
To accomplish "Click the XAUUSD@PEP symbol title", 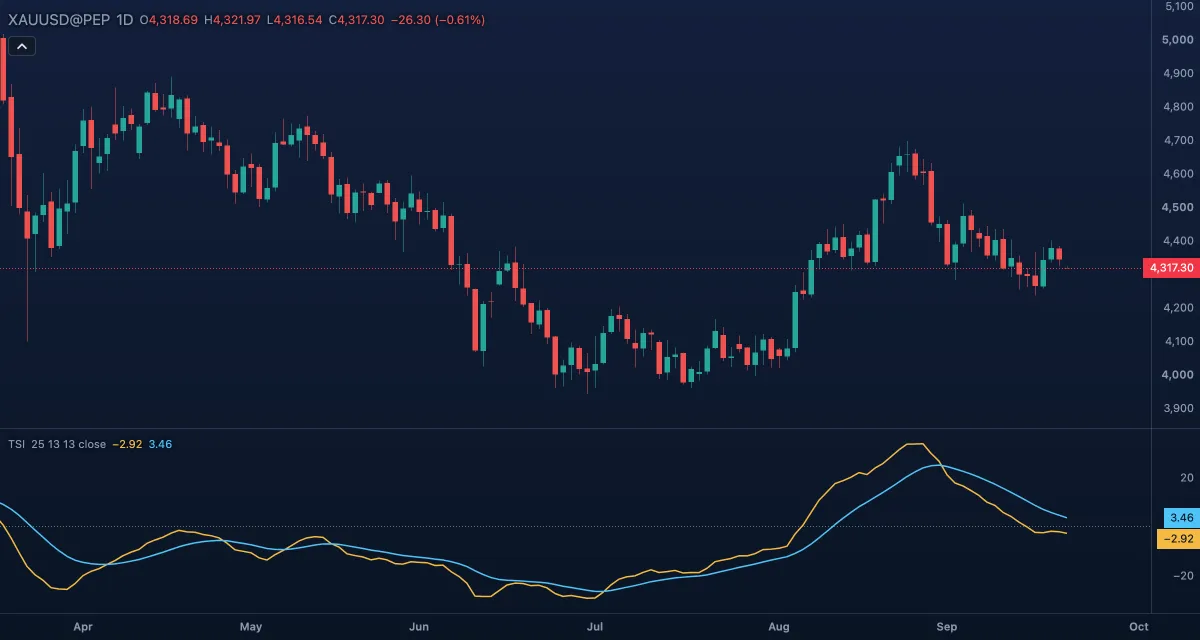I will pos(57,19).
